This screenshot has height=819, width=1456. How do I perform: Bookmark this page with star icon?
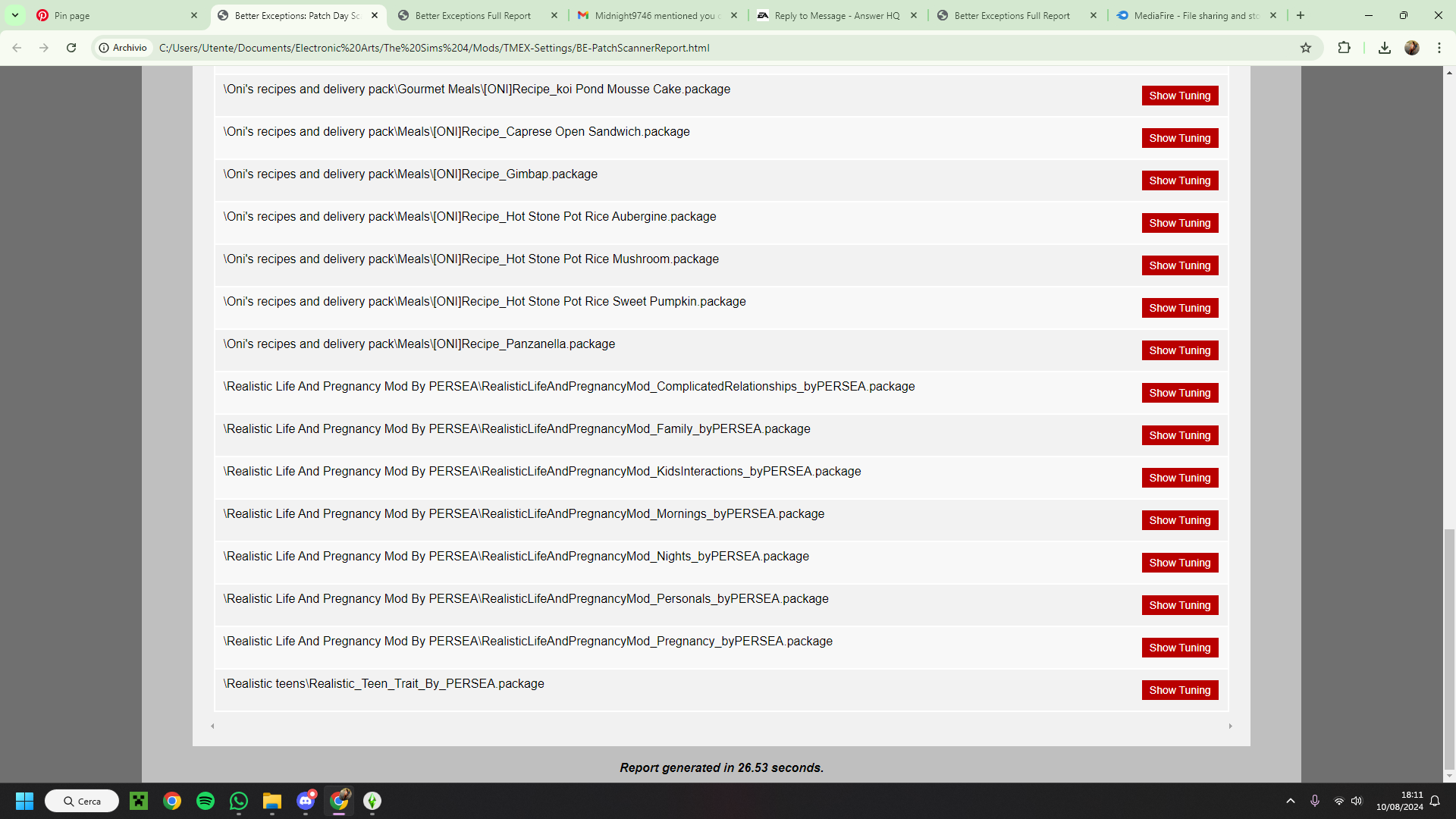[x=1306, y=48]
